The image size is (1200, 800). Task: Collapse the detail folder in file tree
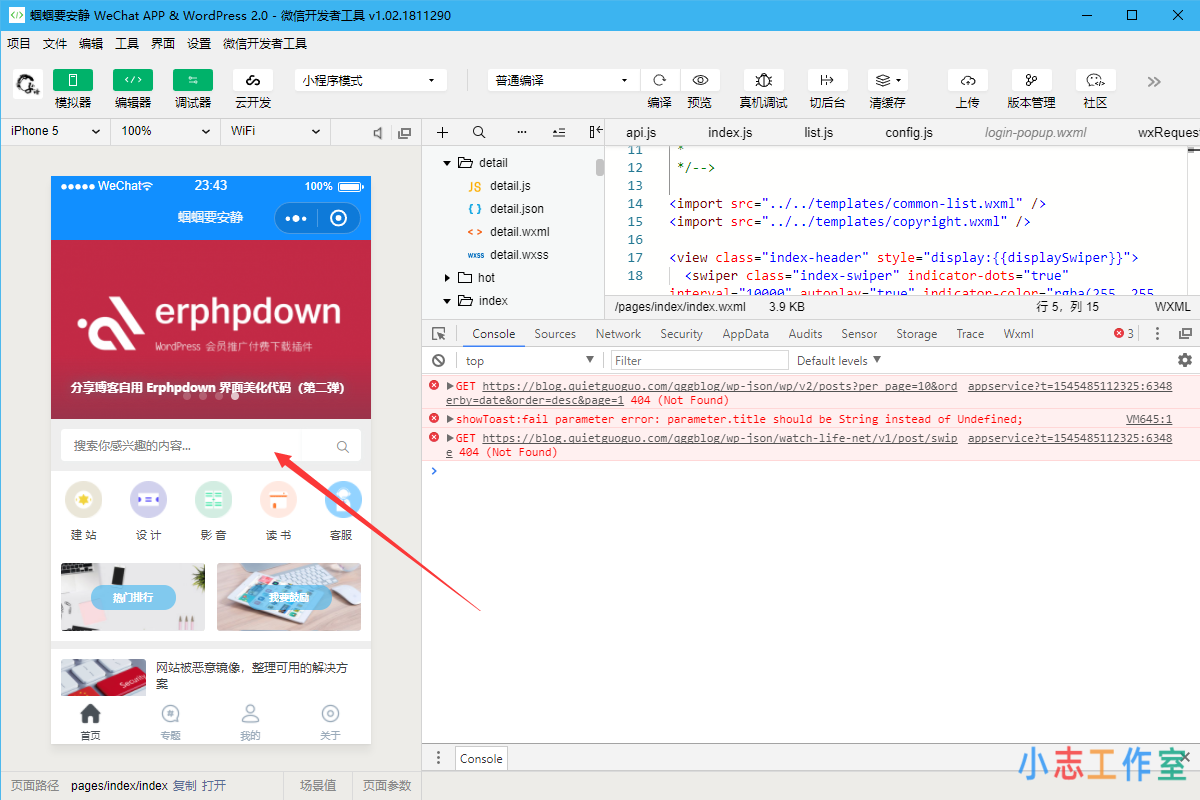coord(447,162)
